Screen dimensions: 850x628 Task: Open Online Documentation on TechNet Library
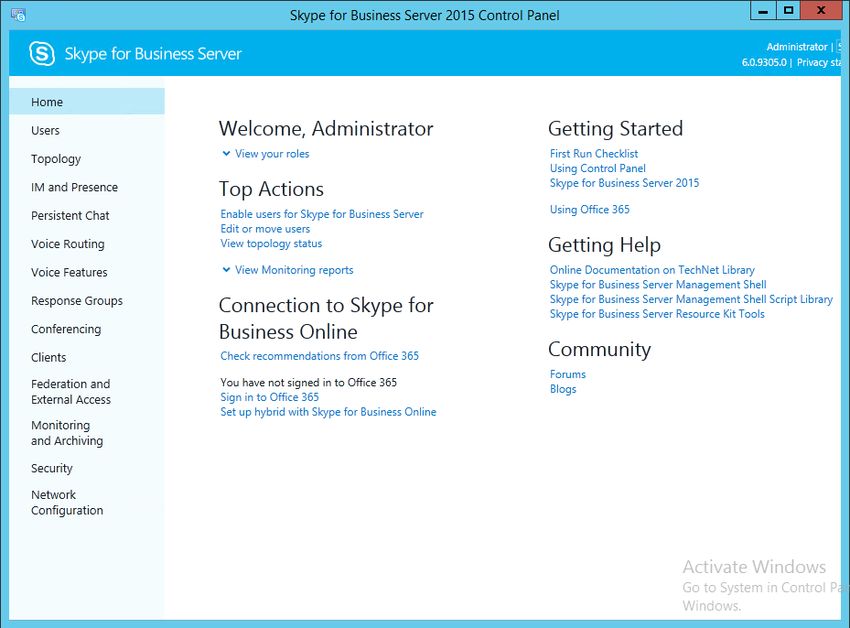click(652, 270)
